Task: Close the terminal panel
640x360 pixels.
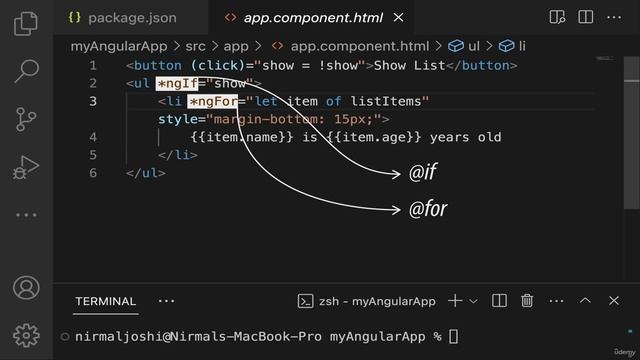Action: 614,301
